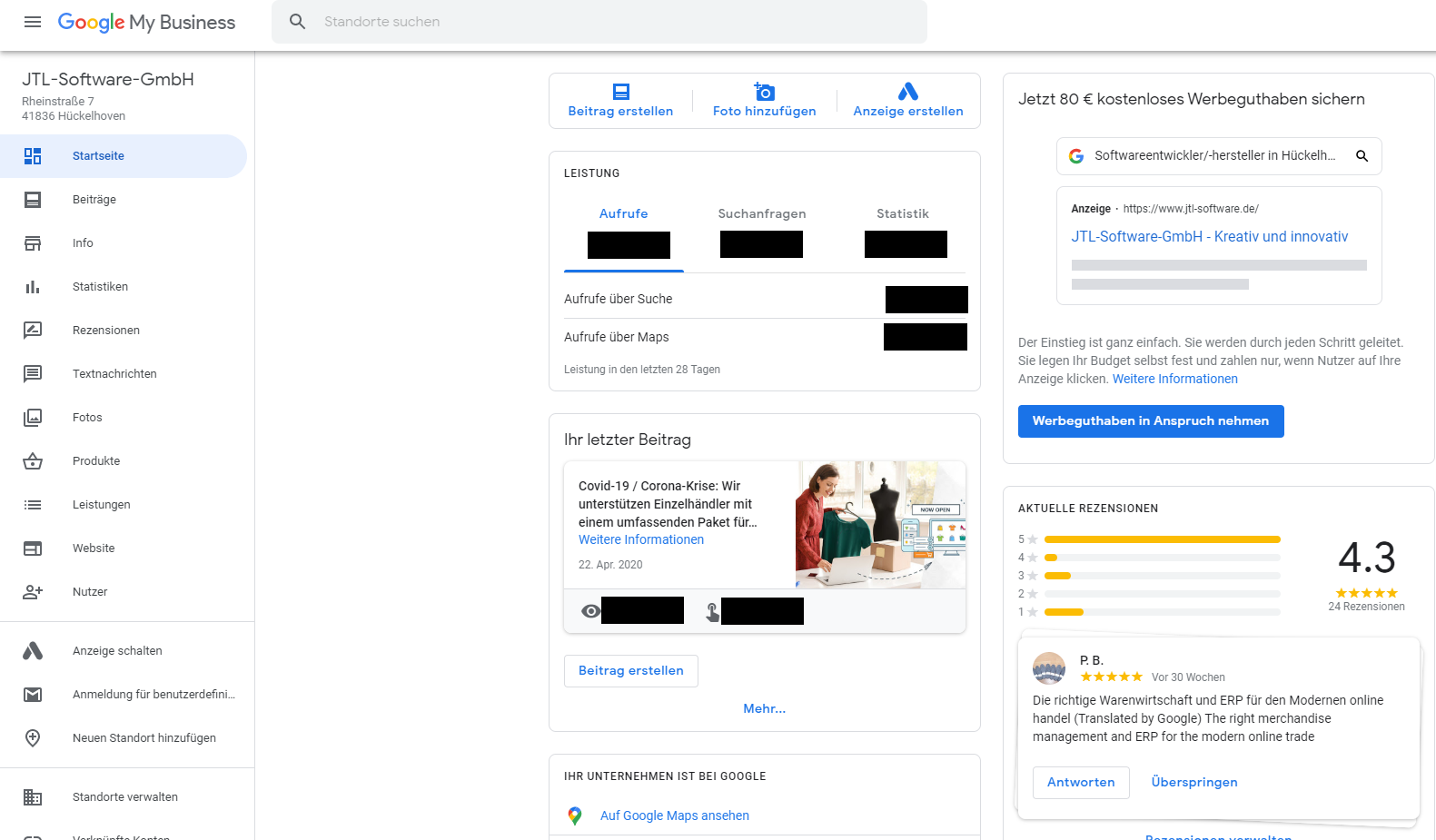Go to Produkte in sidebar

(x=96, y=461)
